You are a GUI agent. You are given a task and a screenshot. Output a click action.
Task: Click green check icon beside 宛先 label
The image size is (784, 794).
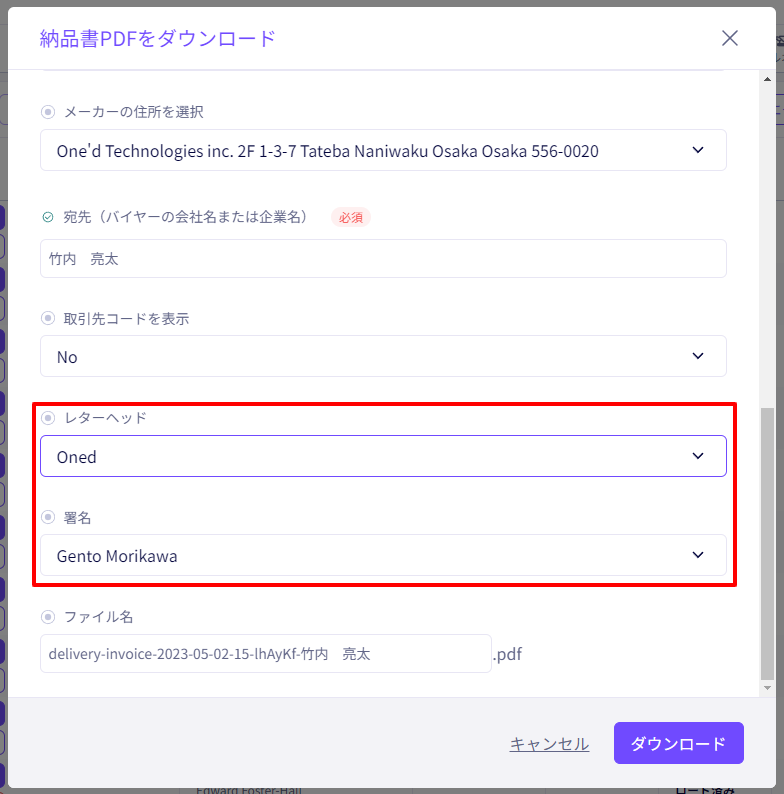coord(48,217)
